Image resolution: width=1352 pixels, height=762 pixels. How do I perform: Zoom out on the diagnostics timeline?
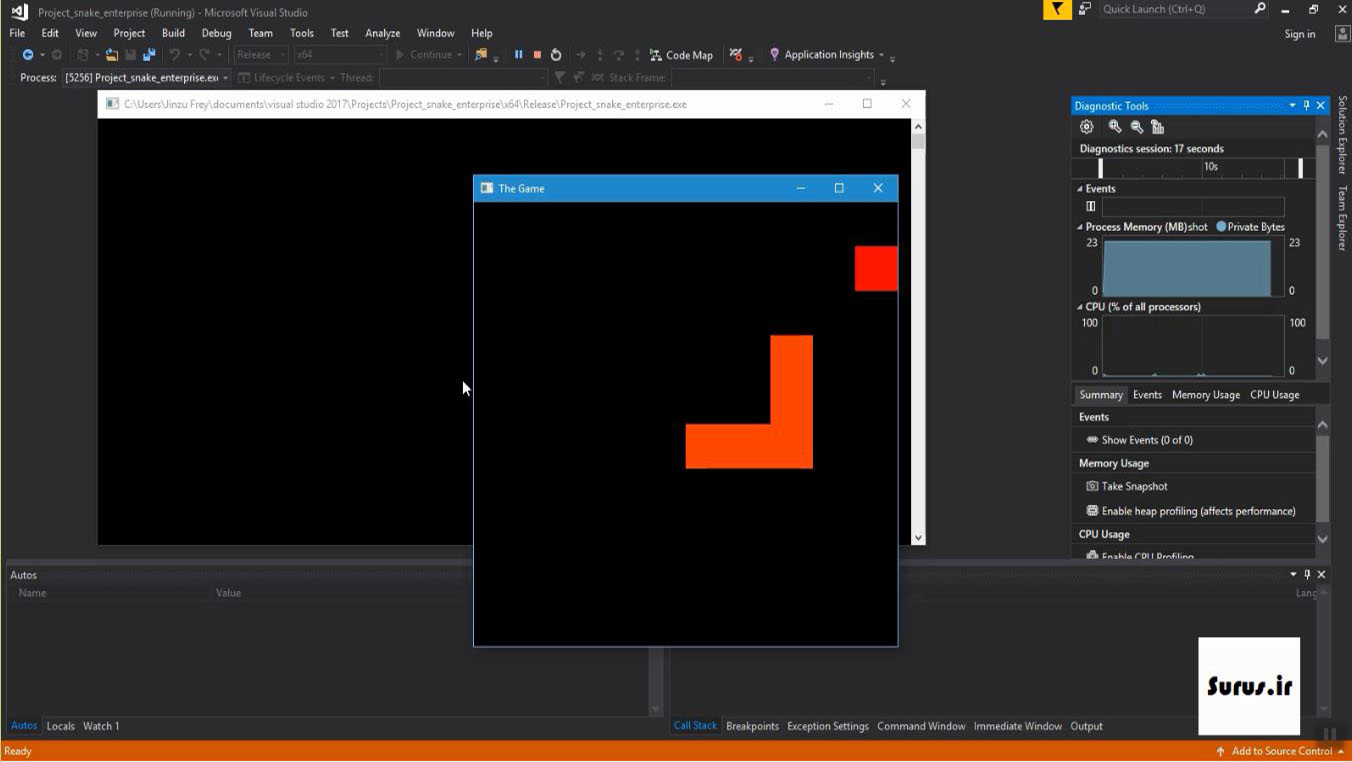point(1137,127)
